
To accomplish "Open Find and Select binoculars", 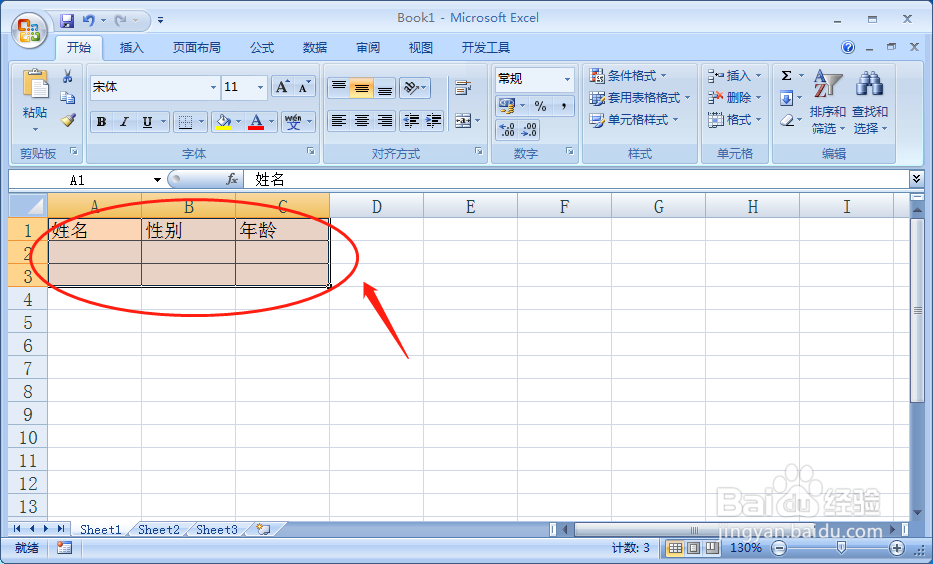I will coord(869,84).
